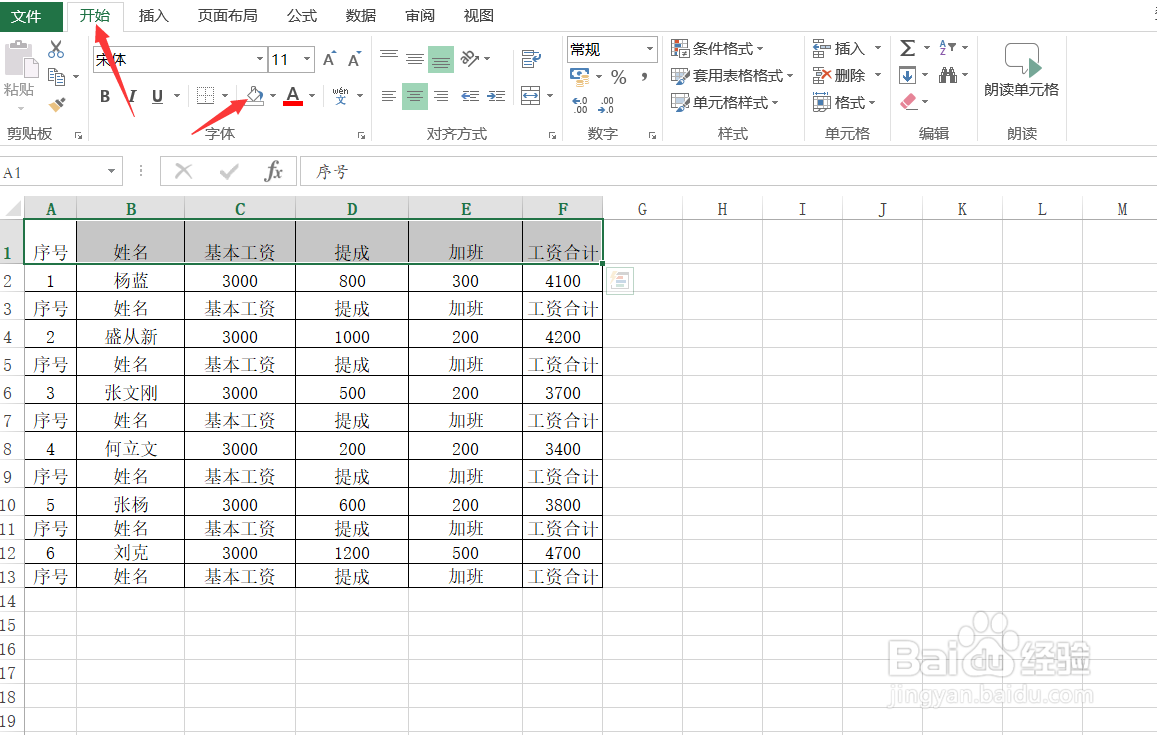The height and width of the screenshot is (735, 1157).
Task: Click the AutoSum sigma icon
Action: click(x=908, y=46)
